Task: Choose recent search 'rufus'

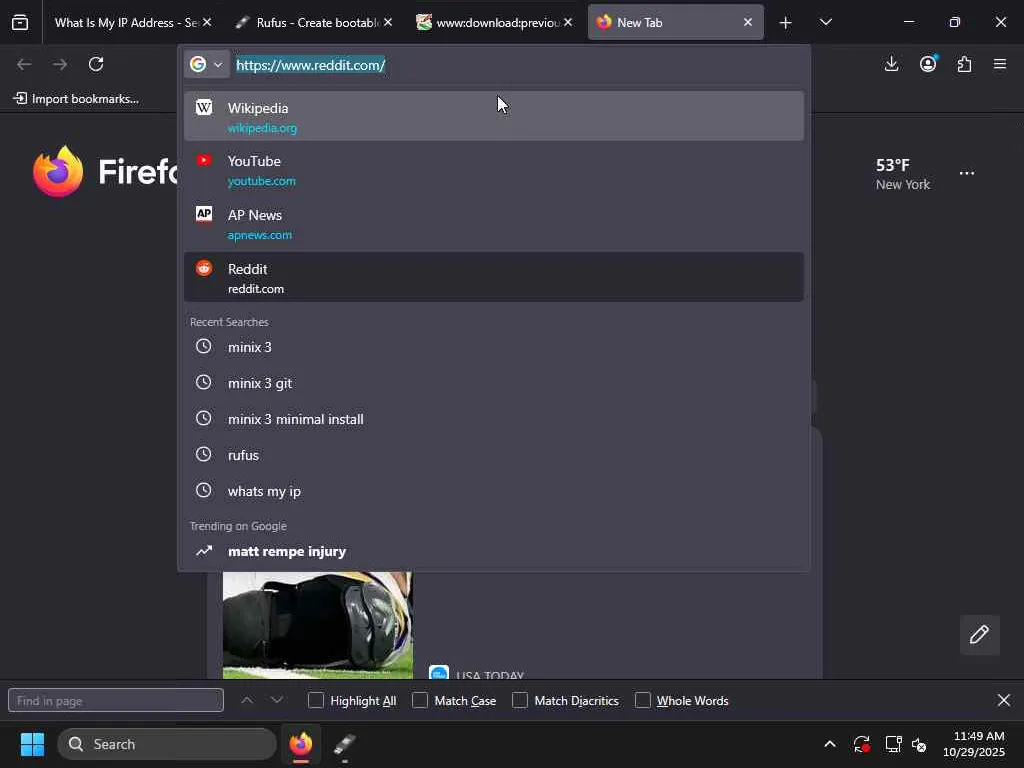Action: pyautogui.click(x=494, y=455)
